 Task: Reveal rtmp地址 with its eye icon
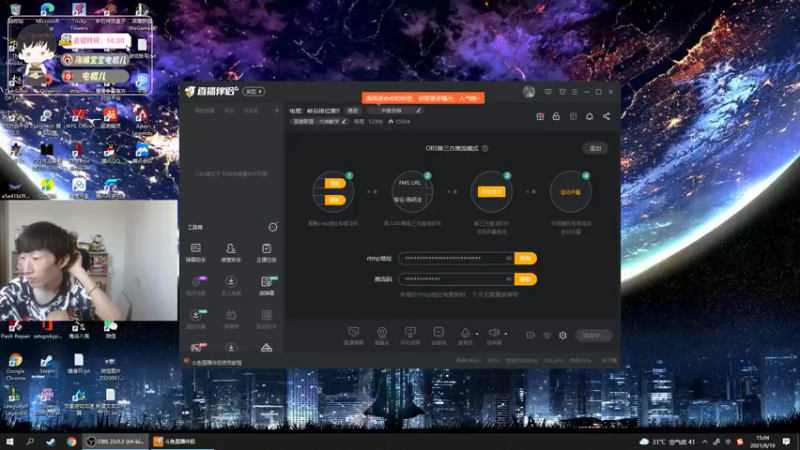(509, 258)
